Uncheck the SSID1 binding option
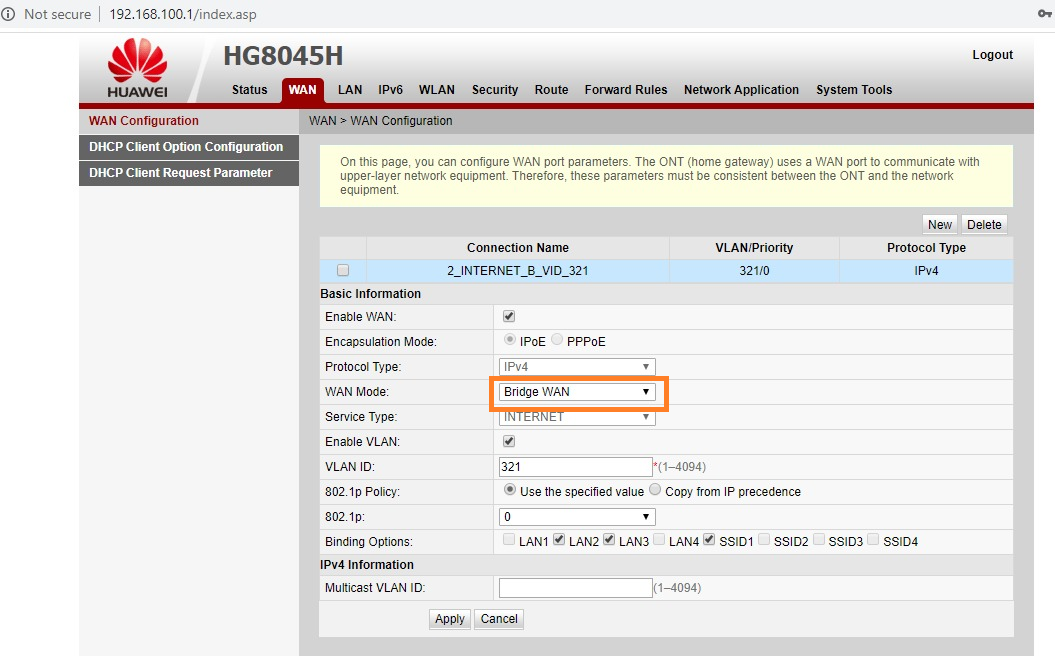This screenshot has height=656, width=1055. point(709,540)
